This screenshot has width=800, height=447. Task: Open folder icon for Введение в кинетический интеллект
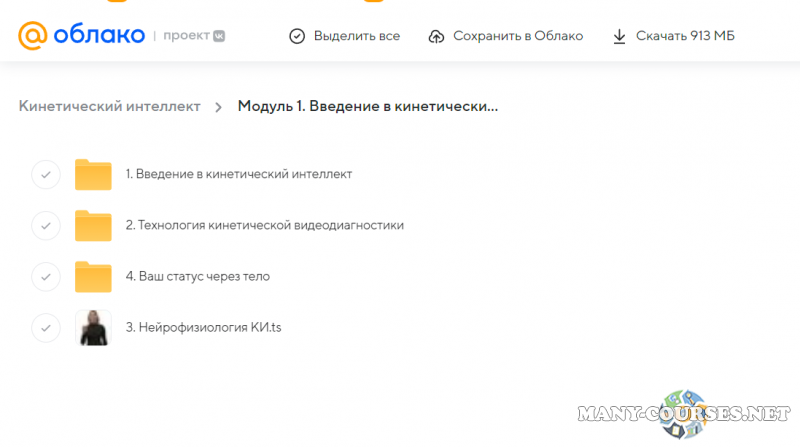point(93,174)
